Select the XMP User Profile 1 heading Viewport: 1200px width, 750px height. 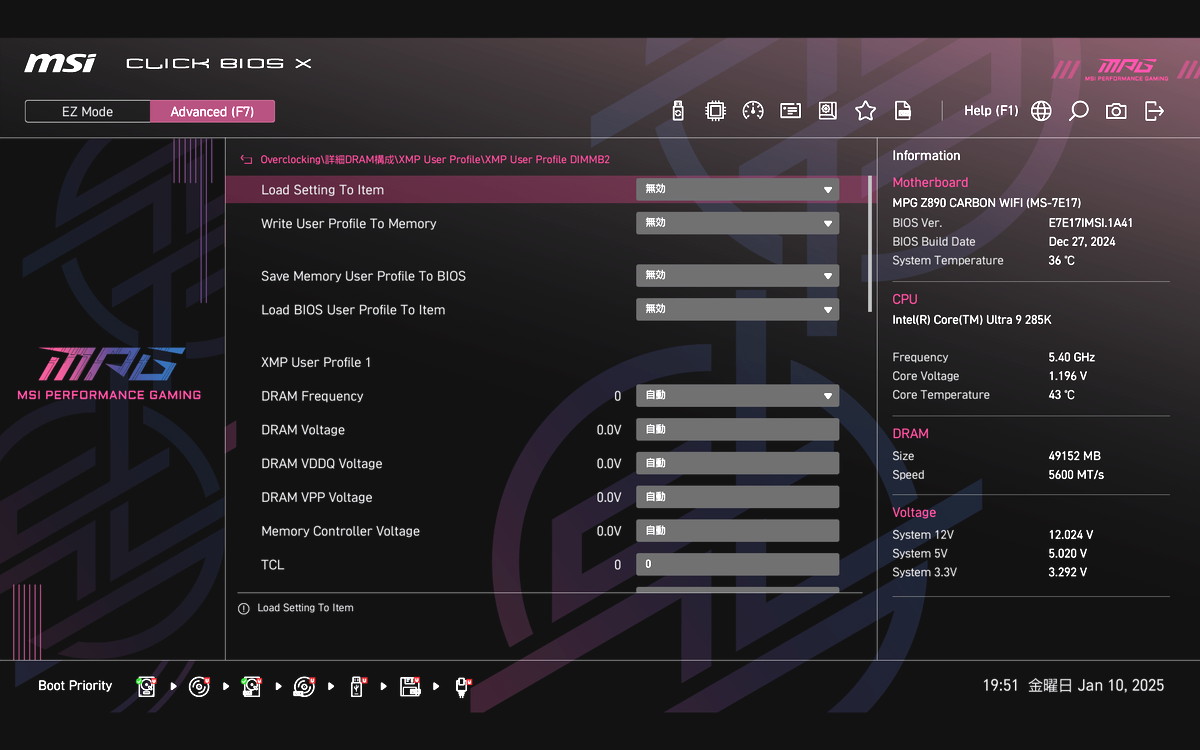coord(316,362)
